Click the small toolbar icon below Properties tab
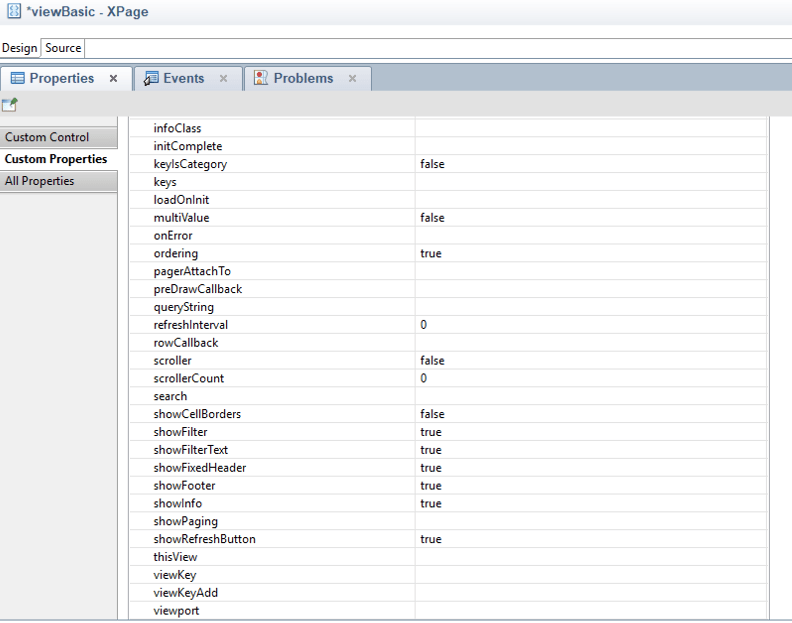 coord(10,105)
